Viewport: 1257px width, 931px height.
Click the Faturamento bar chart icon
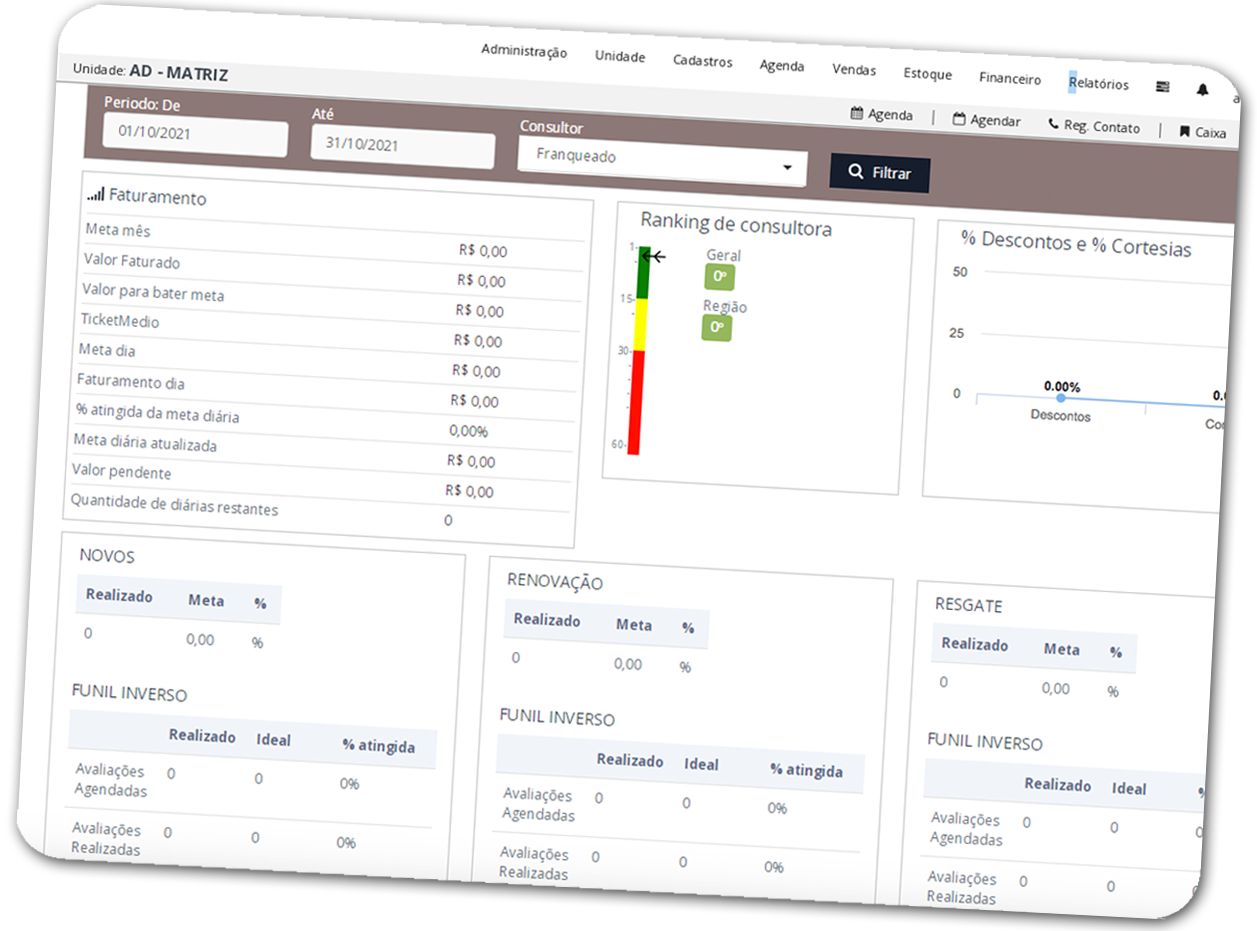[96, 195]
